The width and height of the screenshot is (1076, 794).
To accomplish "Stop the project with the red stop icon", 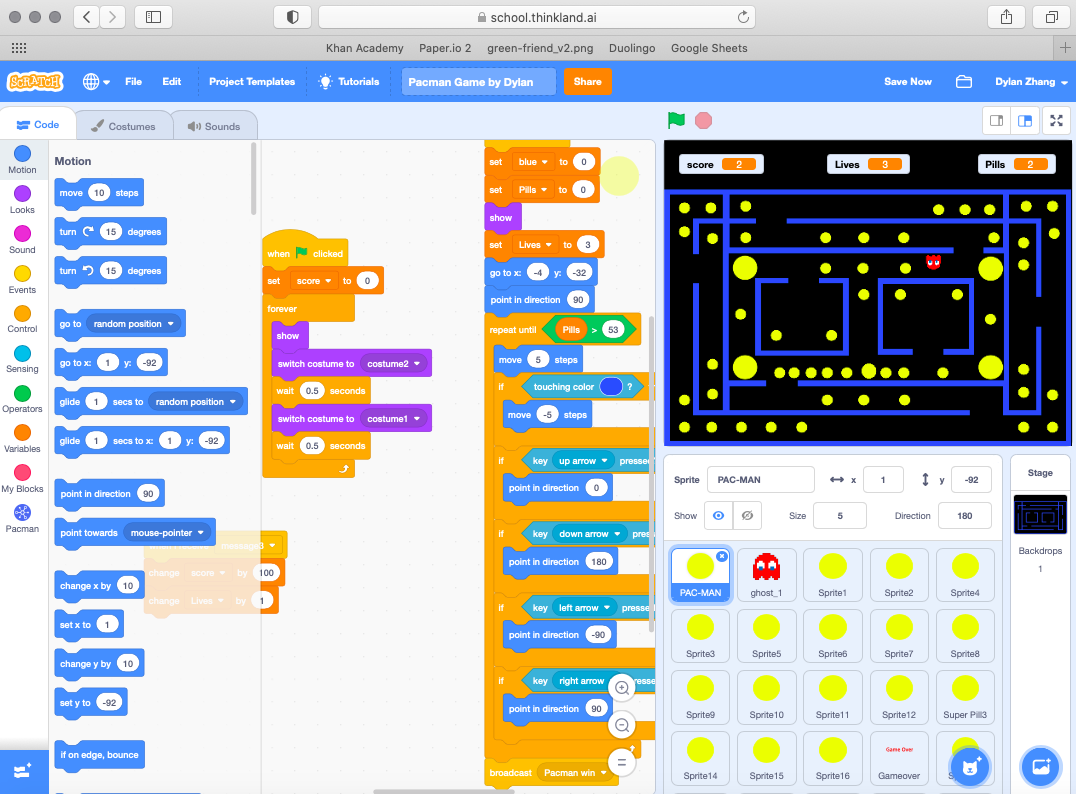I will 703,121.
